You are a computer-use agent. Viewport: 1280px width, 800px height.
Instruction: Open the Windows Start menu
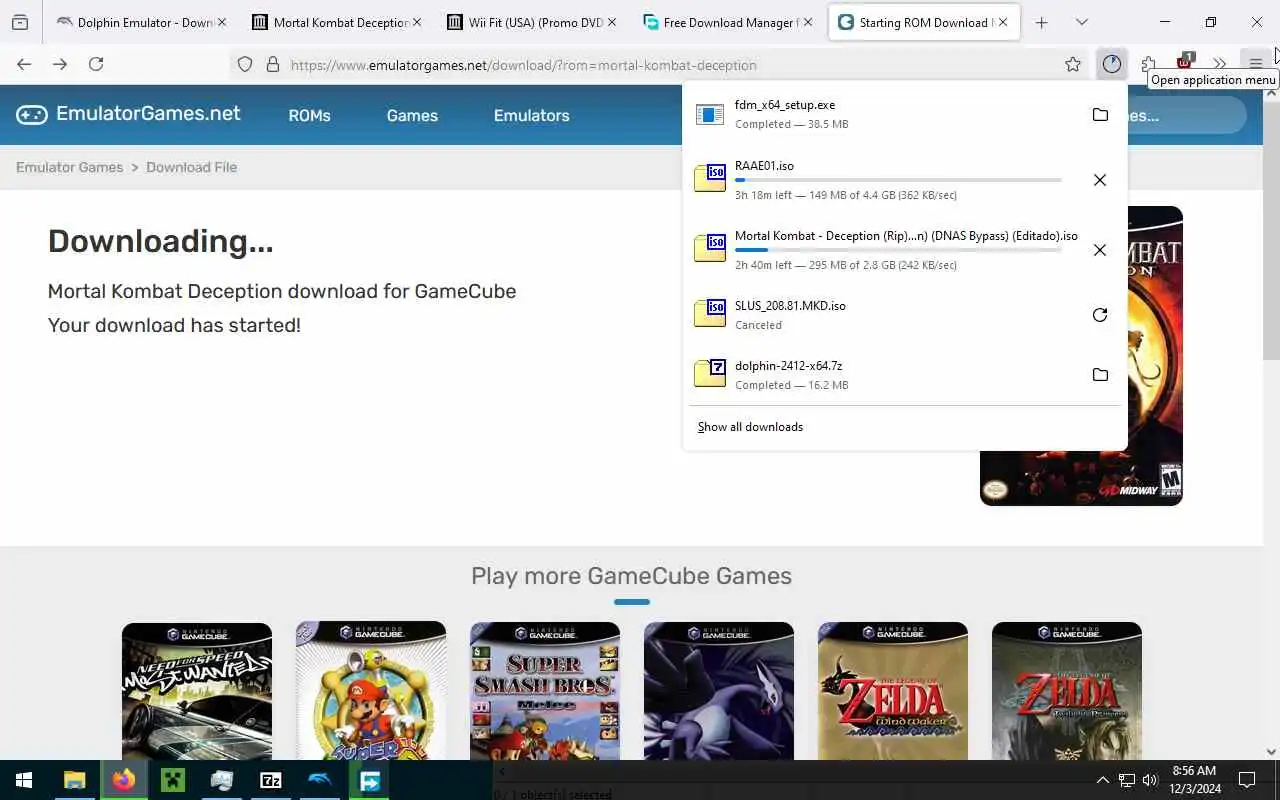[24, 780]
